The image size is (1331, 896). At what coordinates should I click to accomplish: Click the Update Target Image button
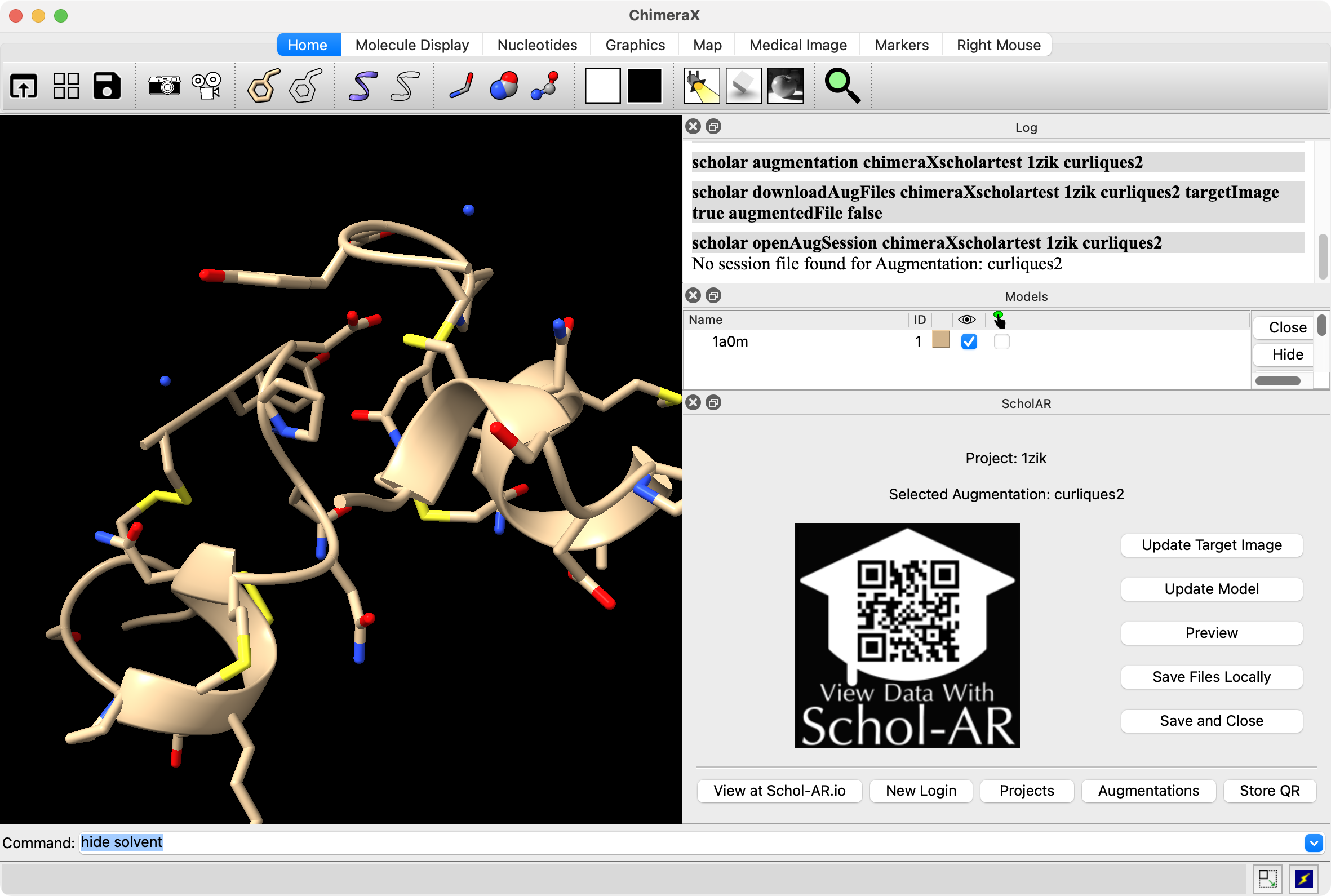(1211, 545)
